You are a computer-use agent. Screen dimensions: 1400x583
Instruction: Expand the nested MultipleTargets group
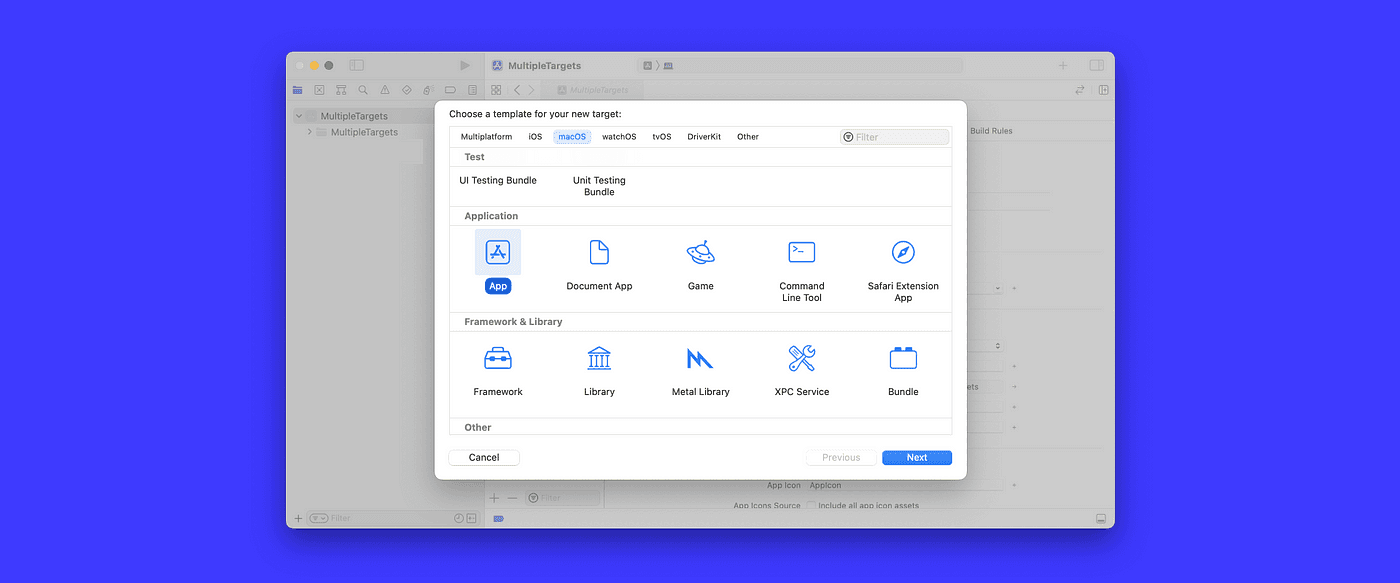[309, 131]
